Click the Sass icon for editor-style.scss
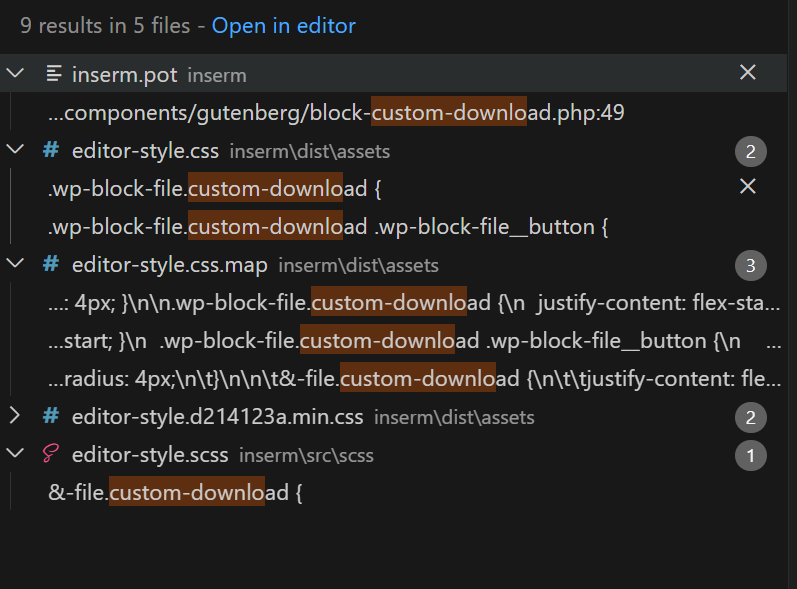The width and height of the screenshot is (797, 589). 51,455
